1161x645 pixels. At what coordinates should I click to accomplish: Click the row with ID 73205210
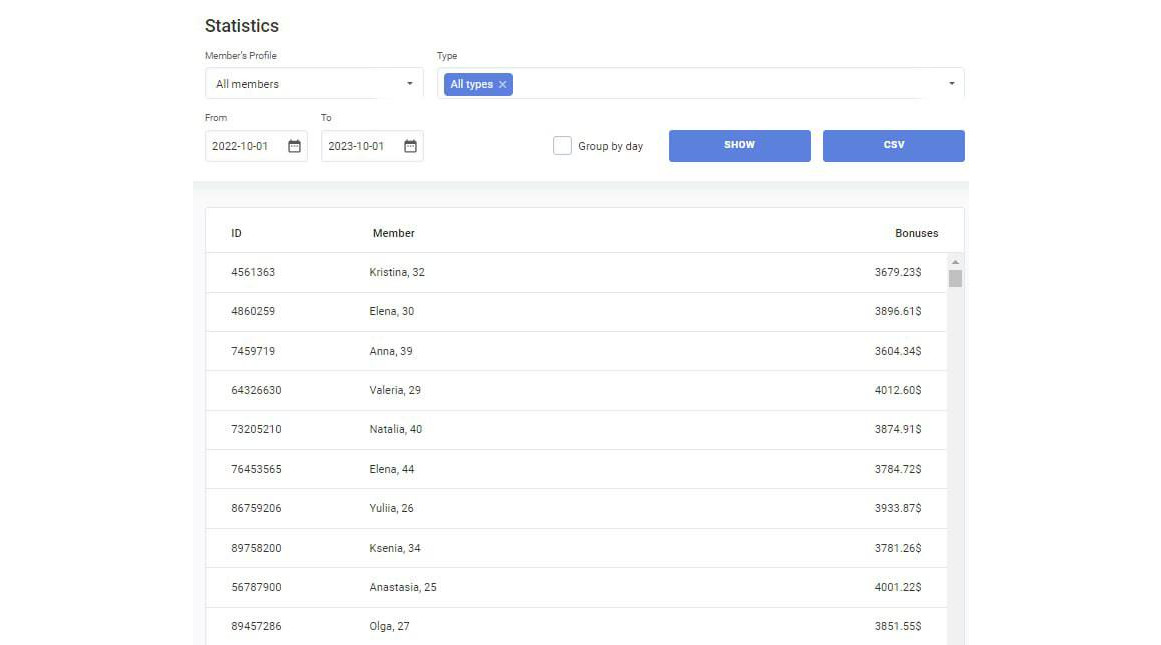256,429
